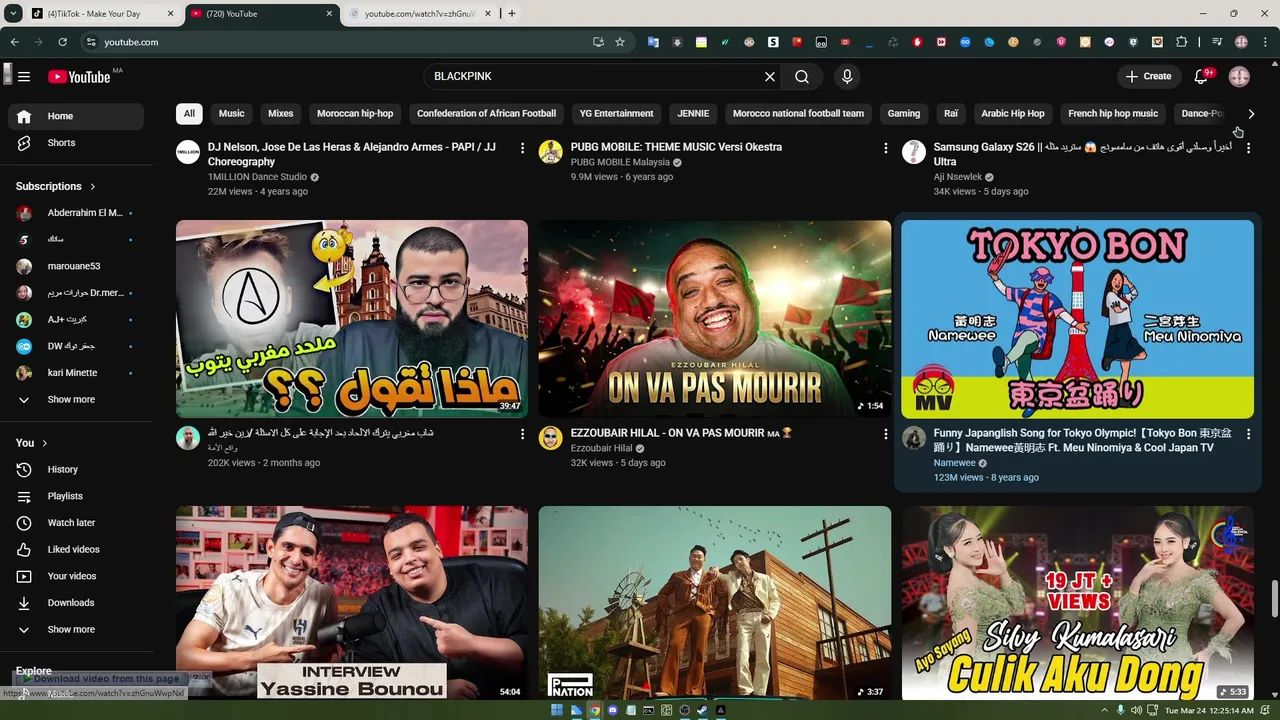The height and width of the screenshot is (720, 1280).
Task: Select the Music filter chip
Action: (232, 114)
